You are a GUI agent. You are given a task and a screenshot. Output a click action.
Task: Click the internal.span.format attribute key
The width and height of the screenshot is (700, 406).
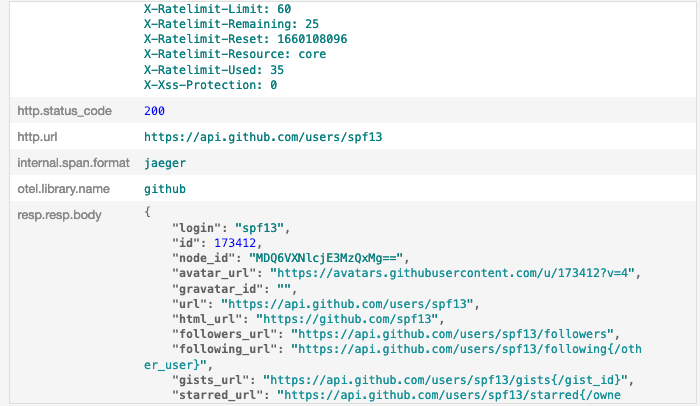click(x=67, y=162)
